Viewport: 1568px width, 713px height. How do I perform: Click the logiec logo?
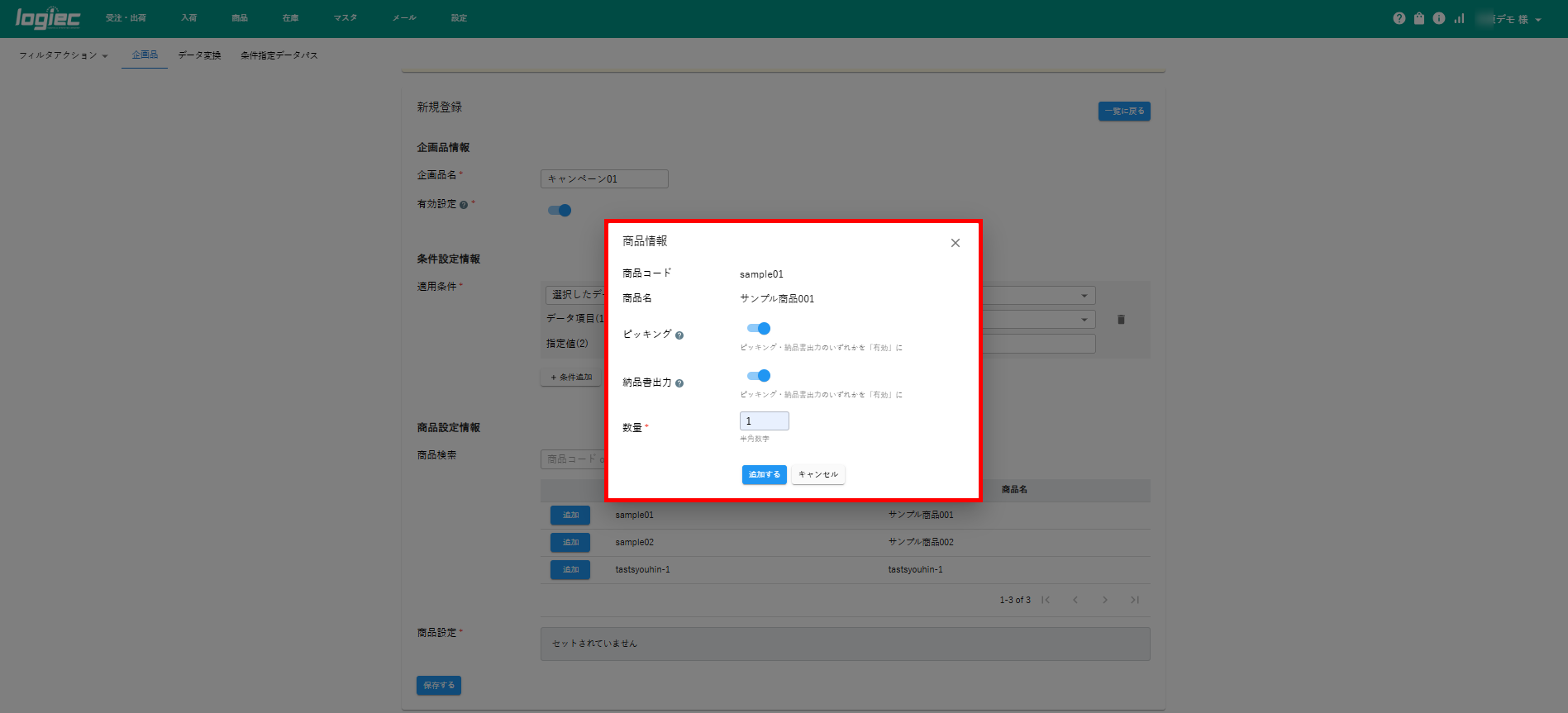point(48,18)
